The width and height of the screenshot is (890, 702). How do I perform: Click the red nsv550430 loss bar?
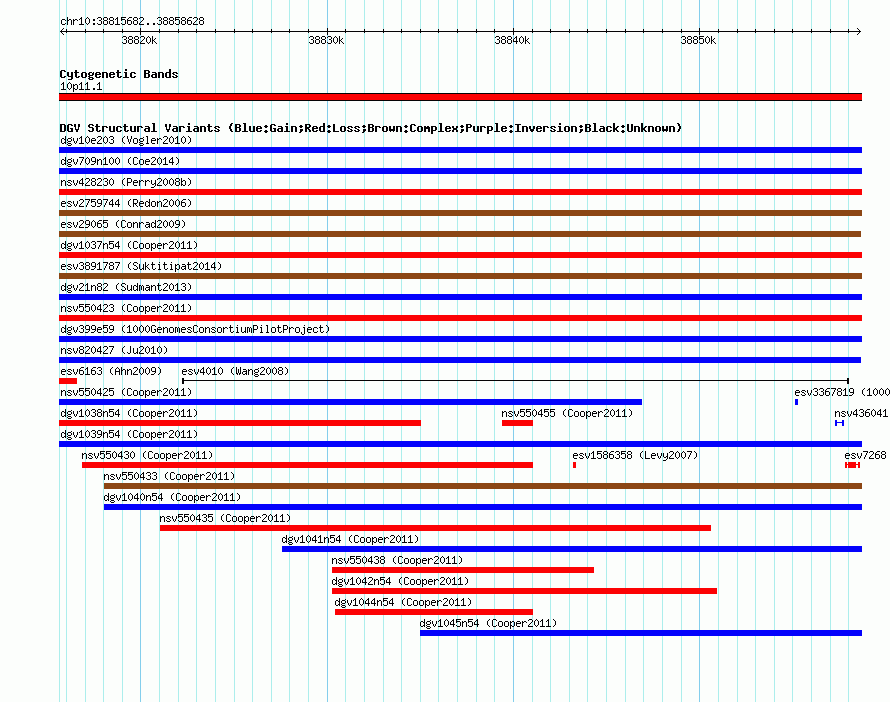click(307, 465)
